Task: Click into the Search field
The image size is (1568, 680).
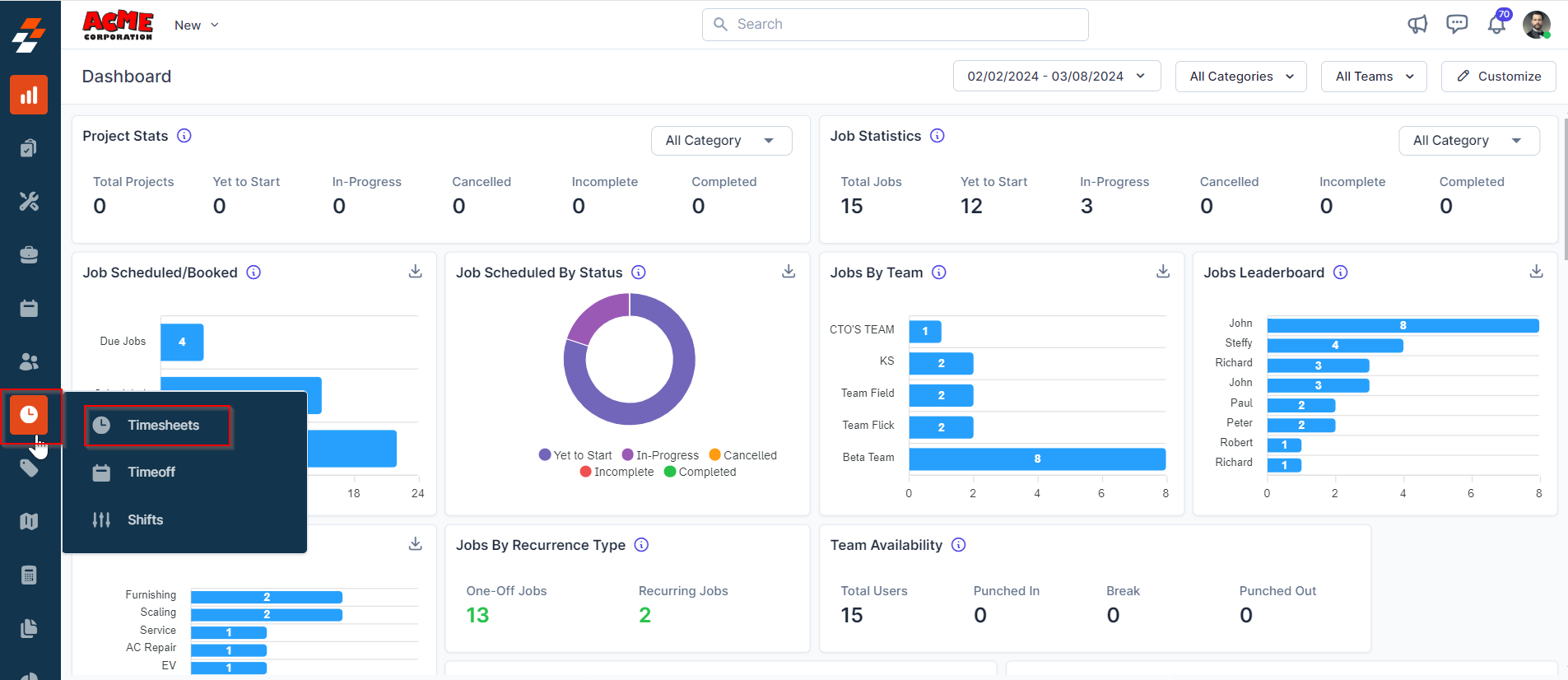Action: click(x=895, y=25)
